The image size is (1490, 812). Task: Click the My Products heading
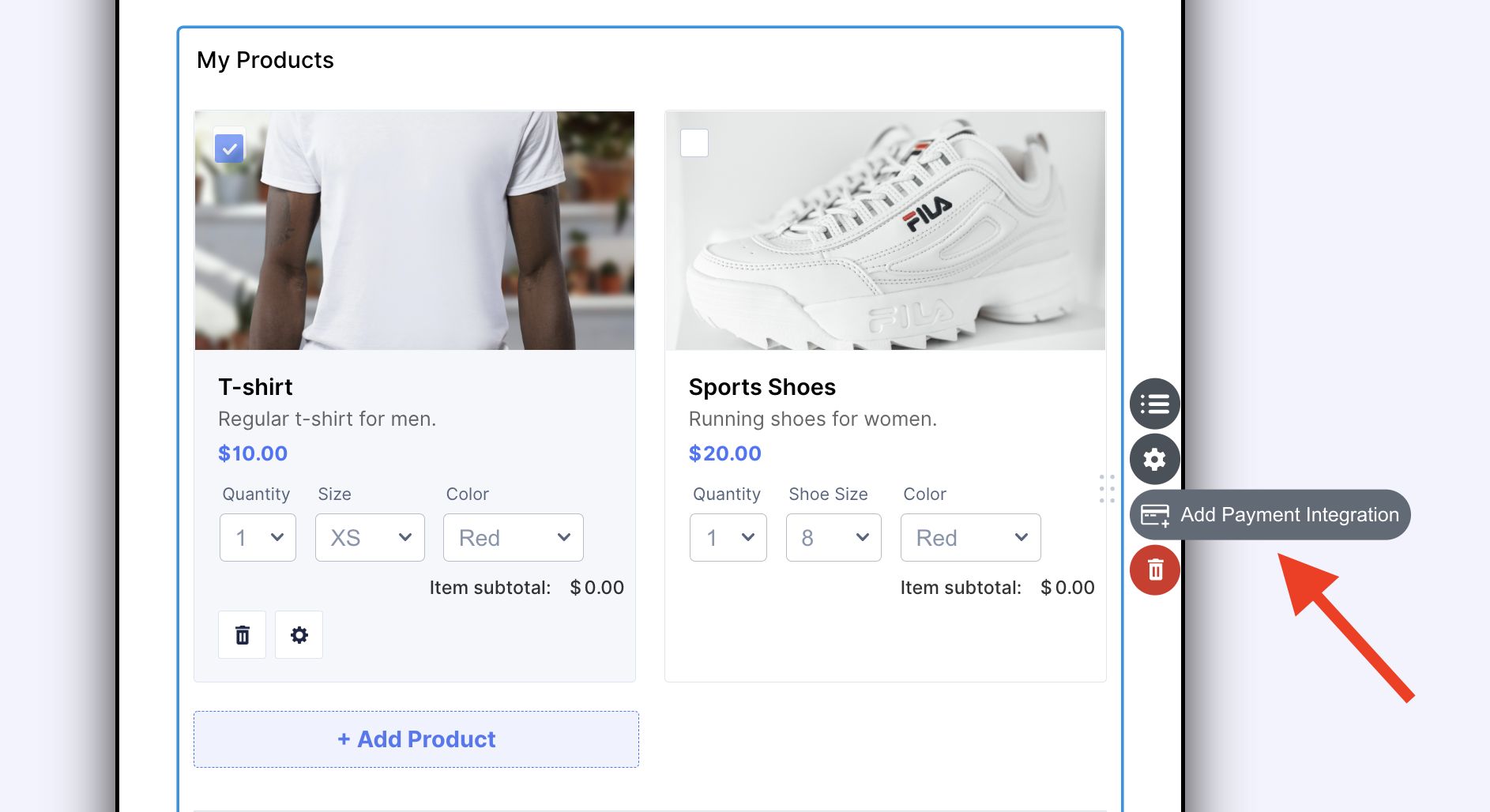pos(265,60)
